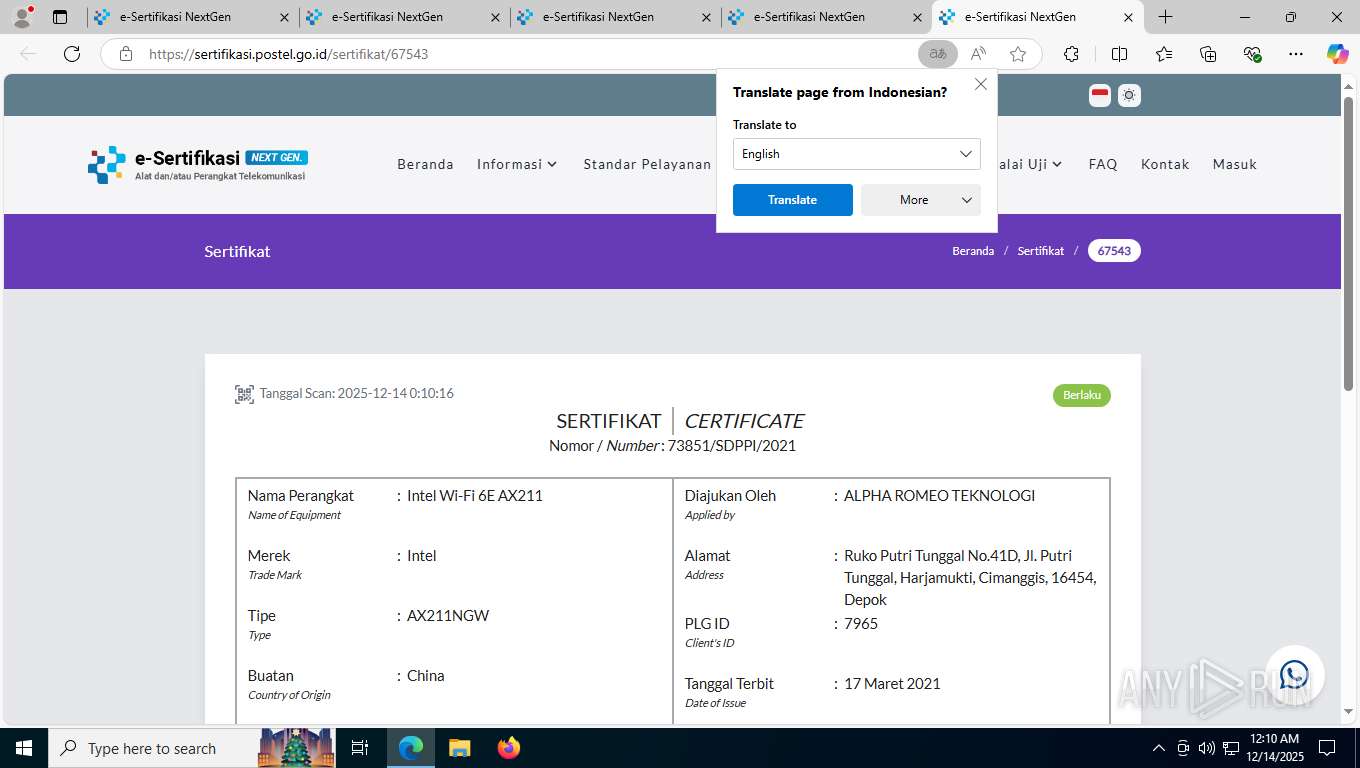The height and width of the screenshot is (768, 1360).
Task: Open FAQ page
Action: click(x=1103, y=164)
